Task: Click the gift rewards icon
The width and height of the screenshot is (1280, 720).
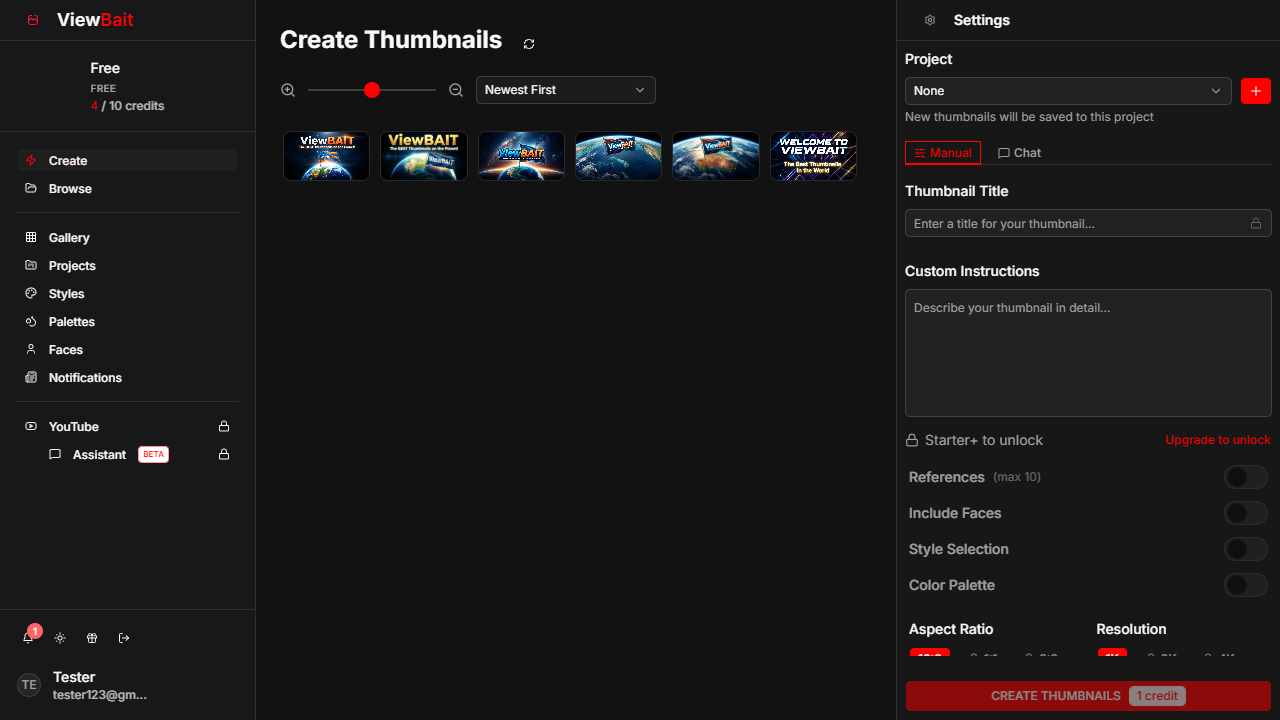Action: [92, 638]
